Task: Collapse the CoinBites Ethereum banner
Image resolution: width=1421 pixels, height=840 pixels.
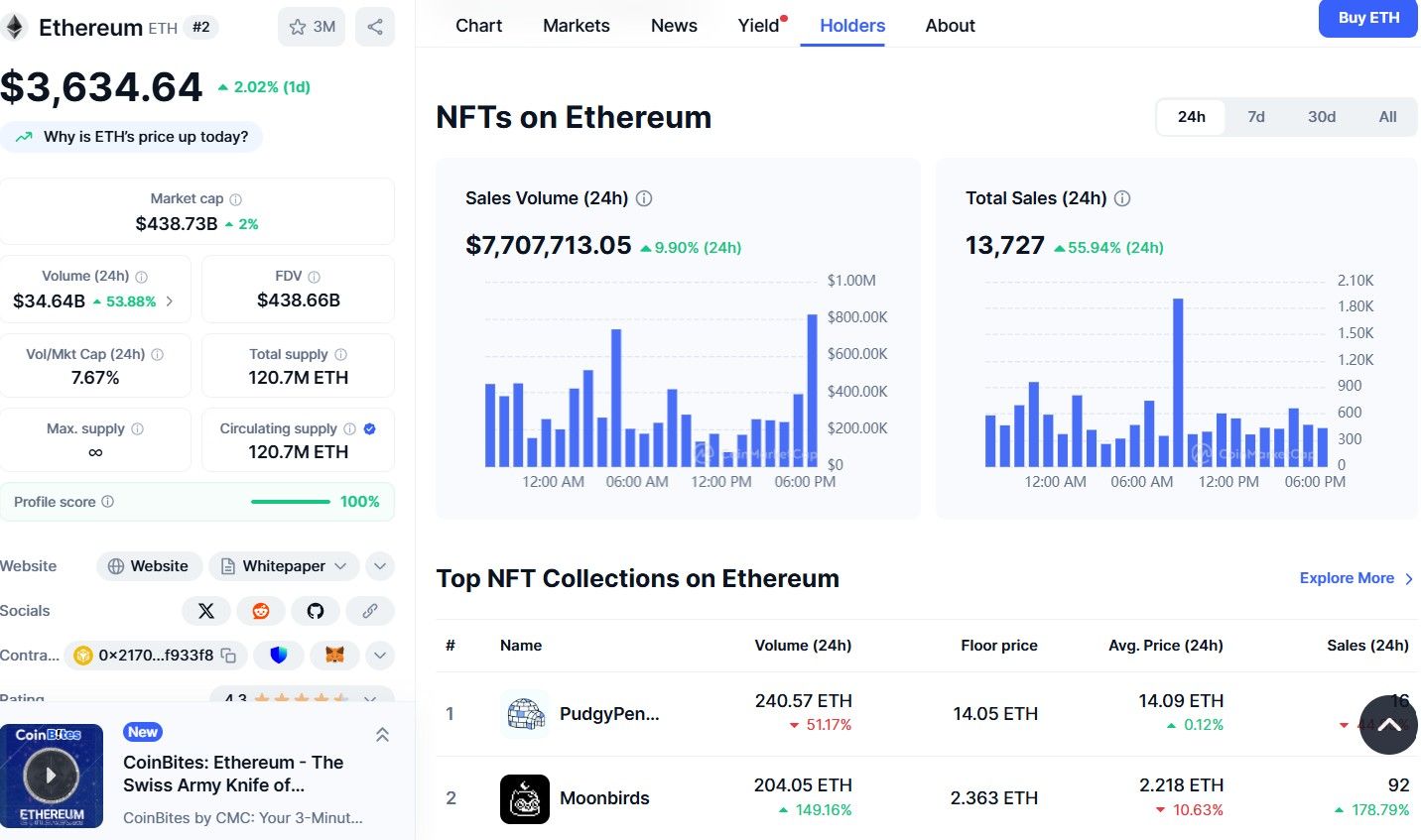Action: click(x=382, y=735)
